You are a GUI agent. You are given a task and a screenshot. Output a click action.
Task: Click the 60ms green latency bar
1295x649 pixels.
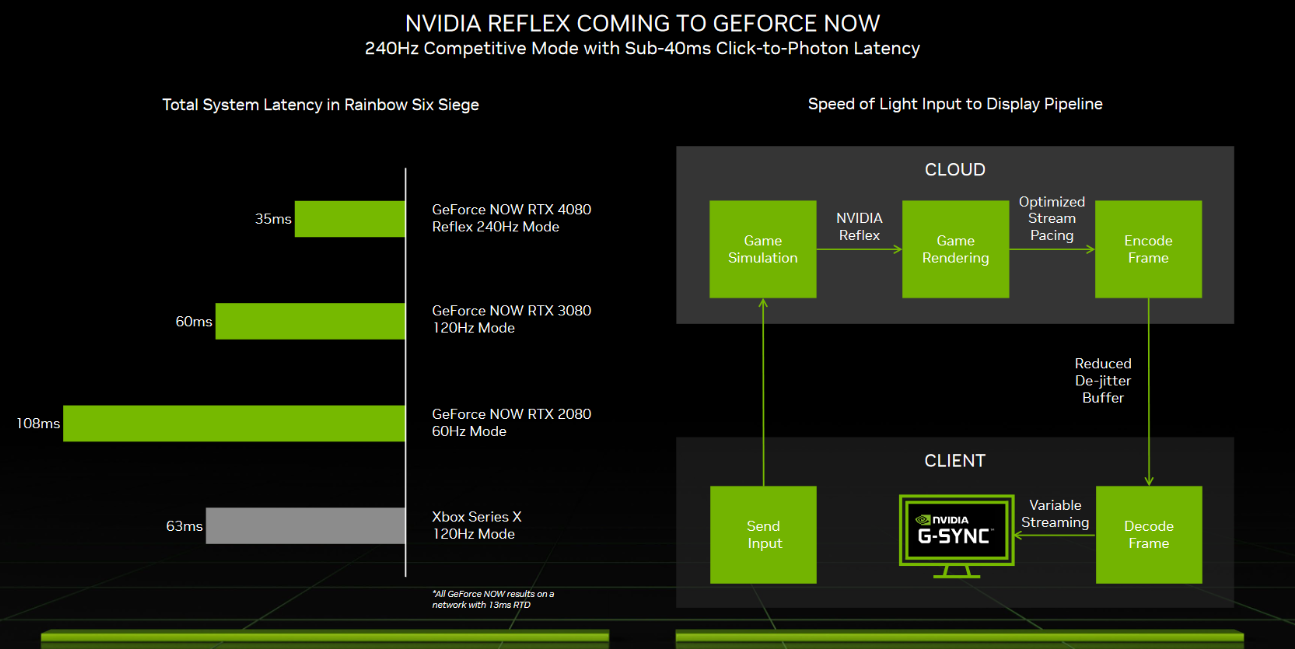tap(311, 321)
